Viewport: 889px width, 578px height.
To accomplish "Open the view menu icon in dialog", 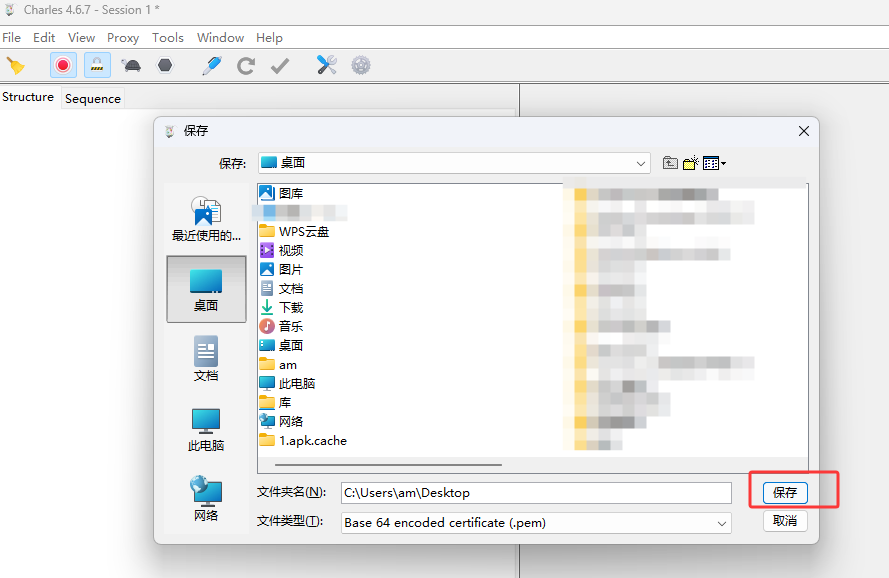I will click(714, 163).
